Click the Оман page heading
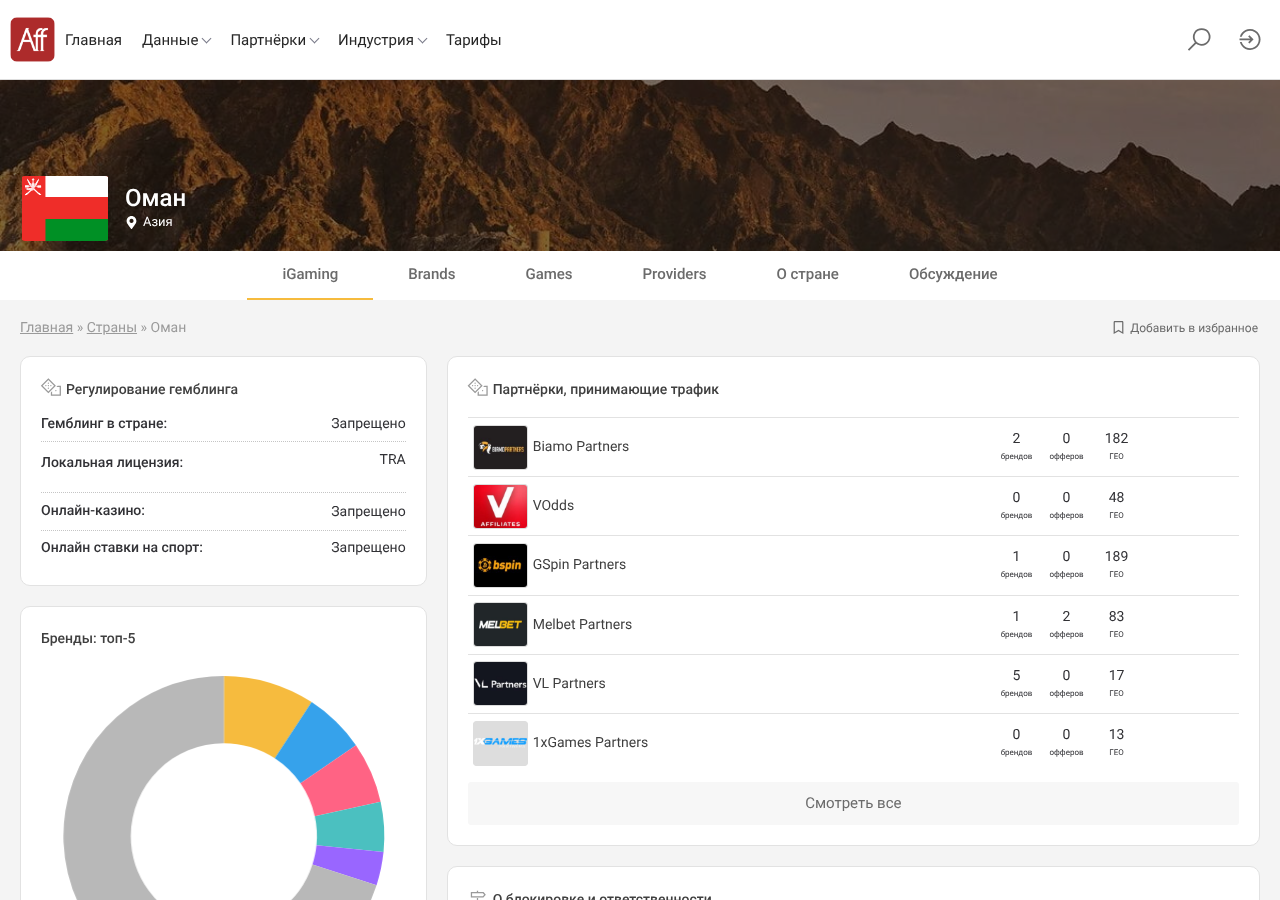1280x900 pixels. (x=155, y=197)
